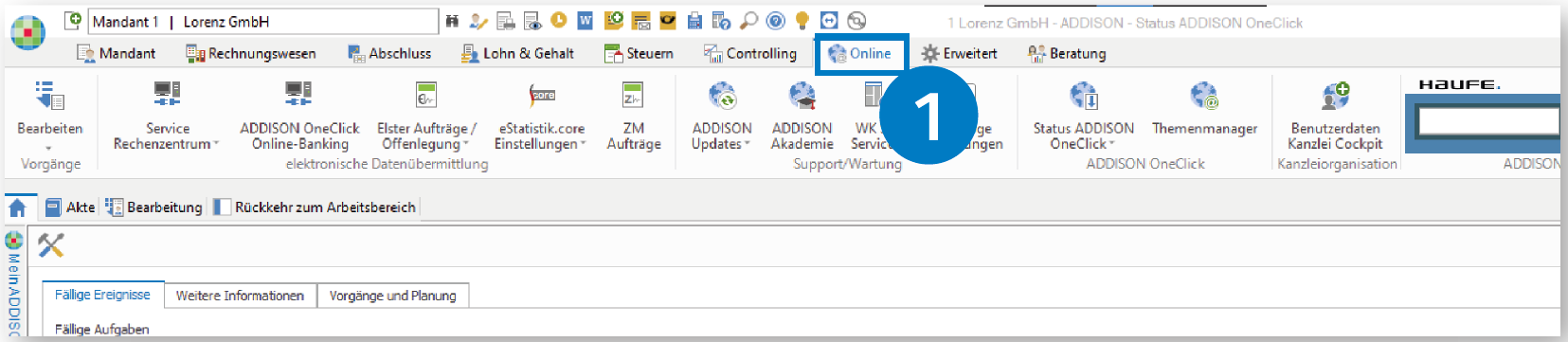
Task: Click the yellow post horn icon
Action: point(668,20)
